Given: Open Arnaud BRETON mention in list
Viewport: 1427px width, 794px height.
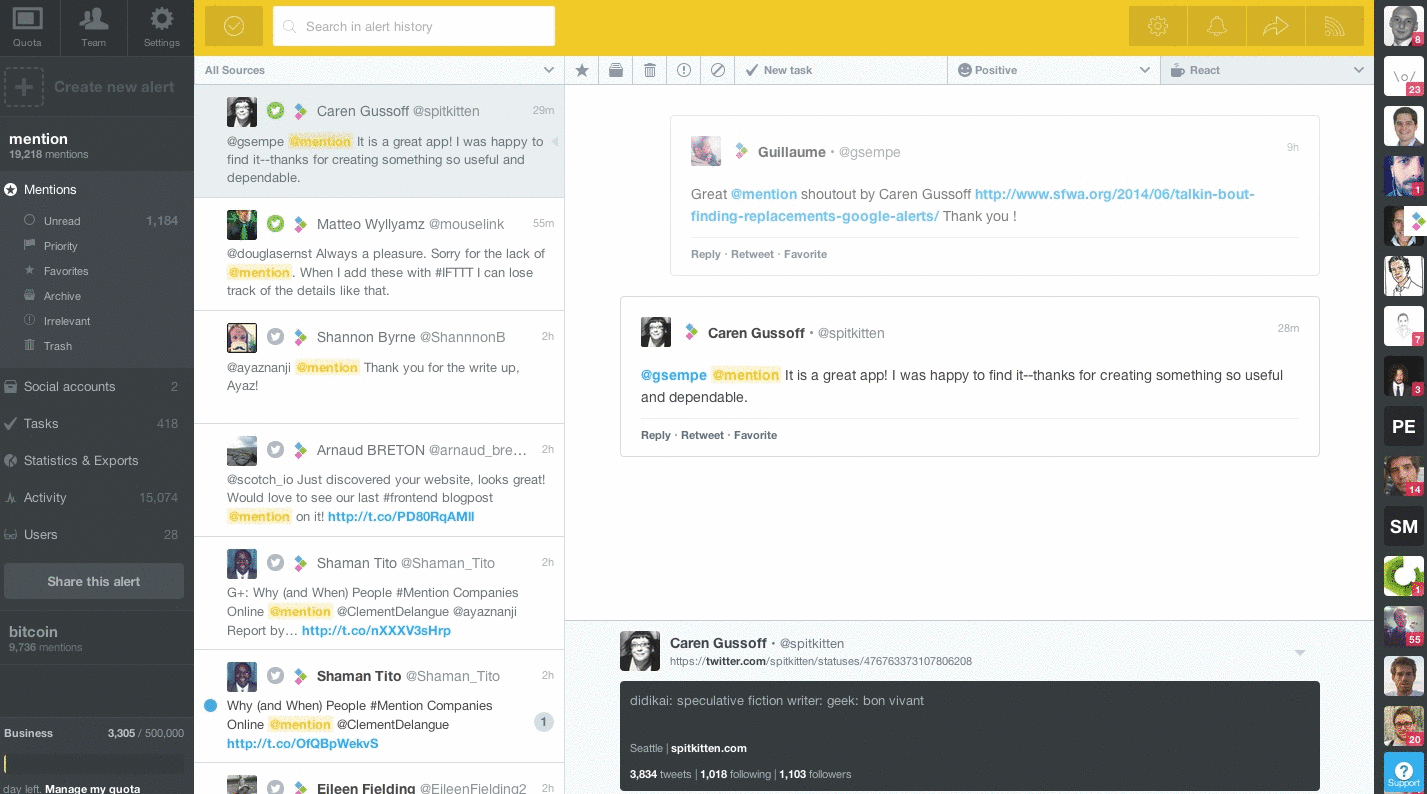Looking at the screenshot, I should coord(379,480).
